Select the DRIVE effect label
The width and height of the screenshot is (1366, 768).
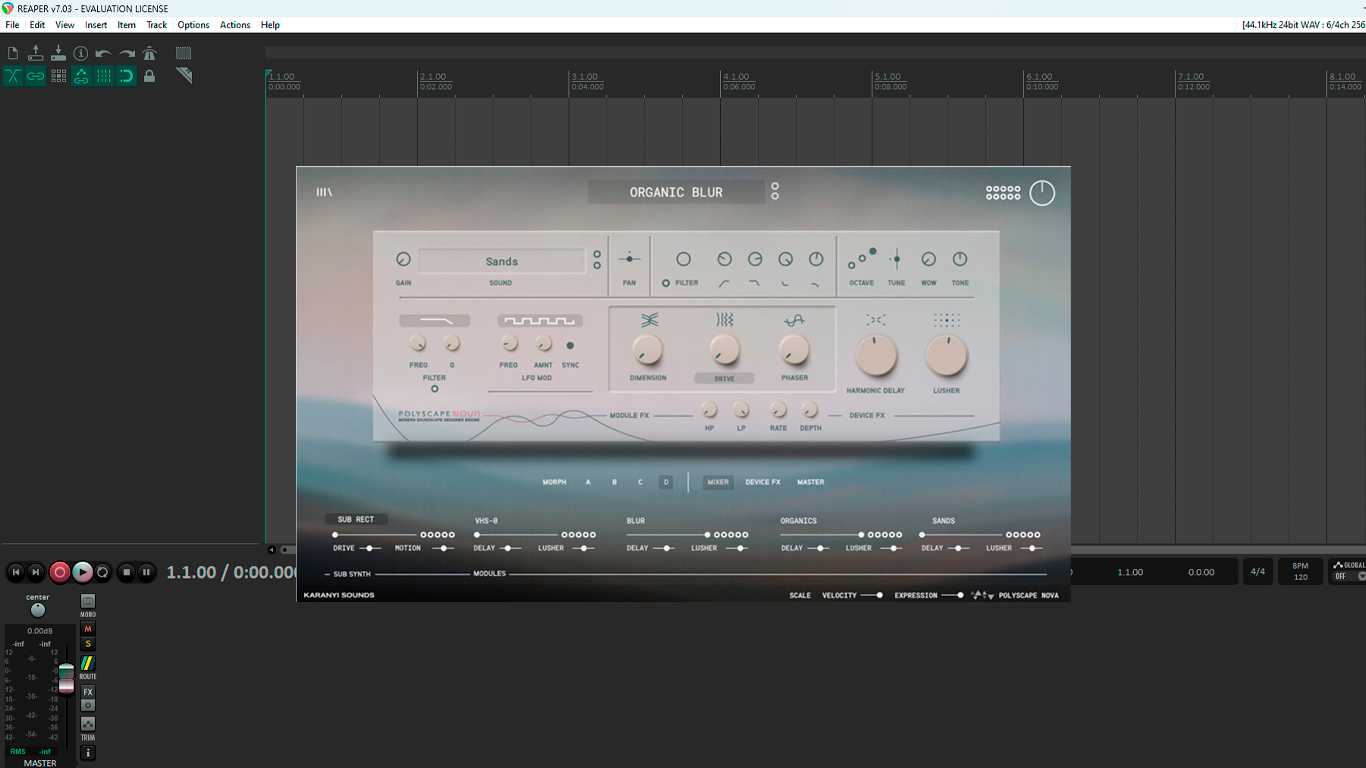[x=724, y=379]
